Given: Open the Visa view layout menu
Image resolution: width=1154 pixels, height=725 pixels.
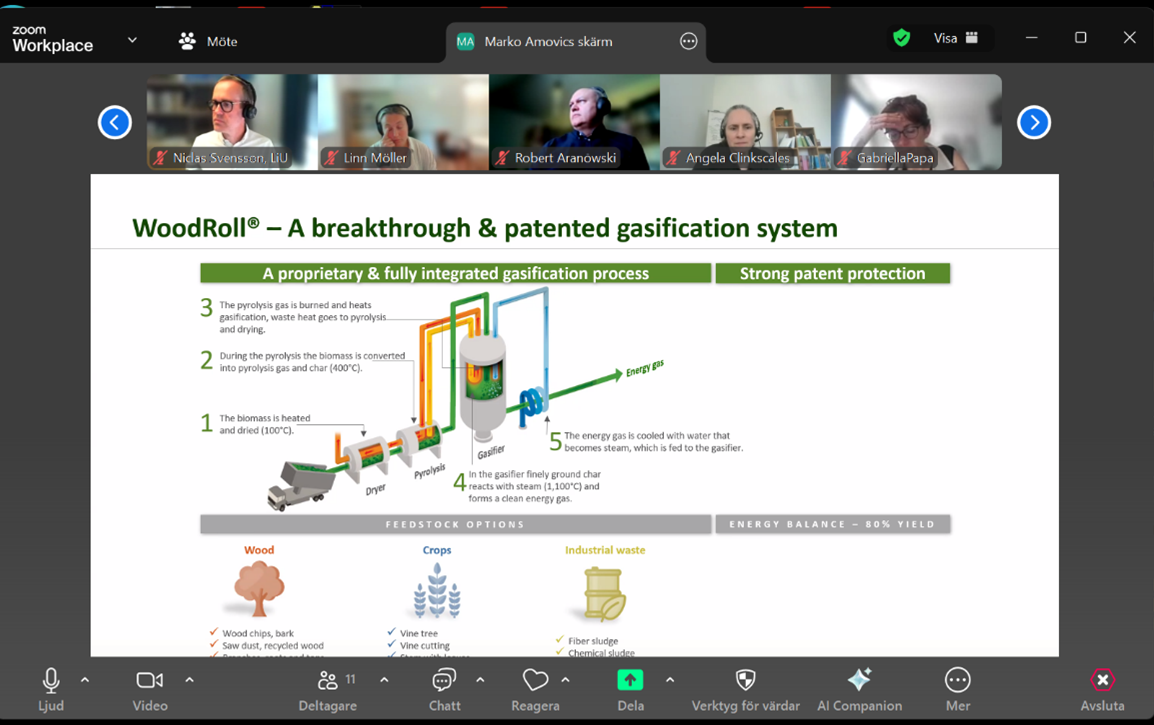Looking at the screenshot, I should click(955, 38).
